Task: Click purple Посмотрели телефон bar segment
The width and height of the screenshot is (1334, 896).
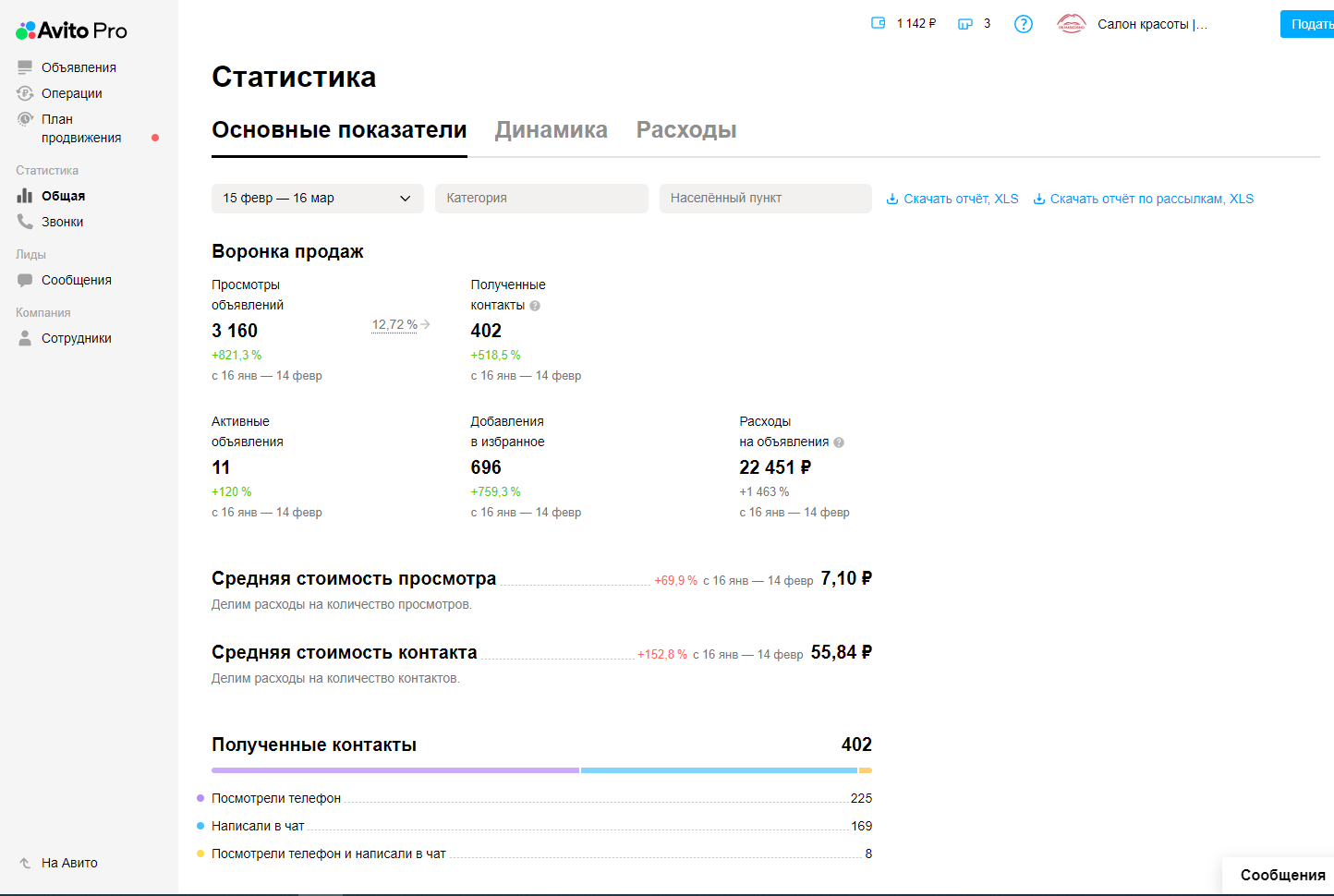Action: (x=395, y=769)
